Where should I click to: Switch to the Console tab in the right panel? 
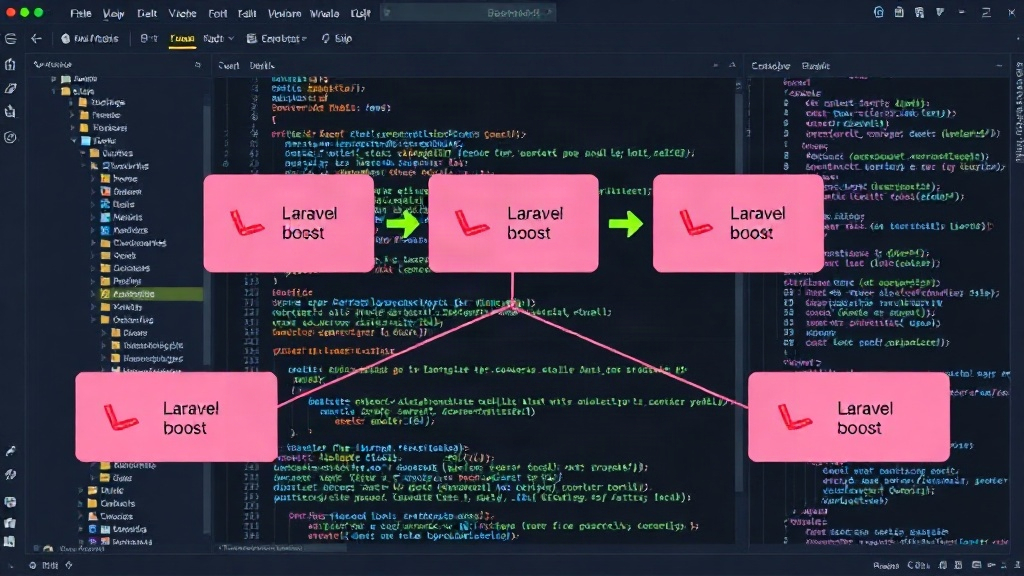click(x=770, y=66)
